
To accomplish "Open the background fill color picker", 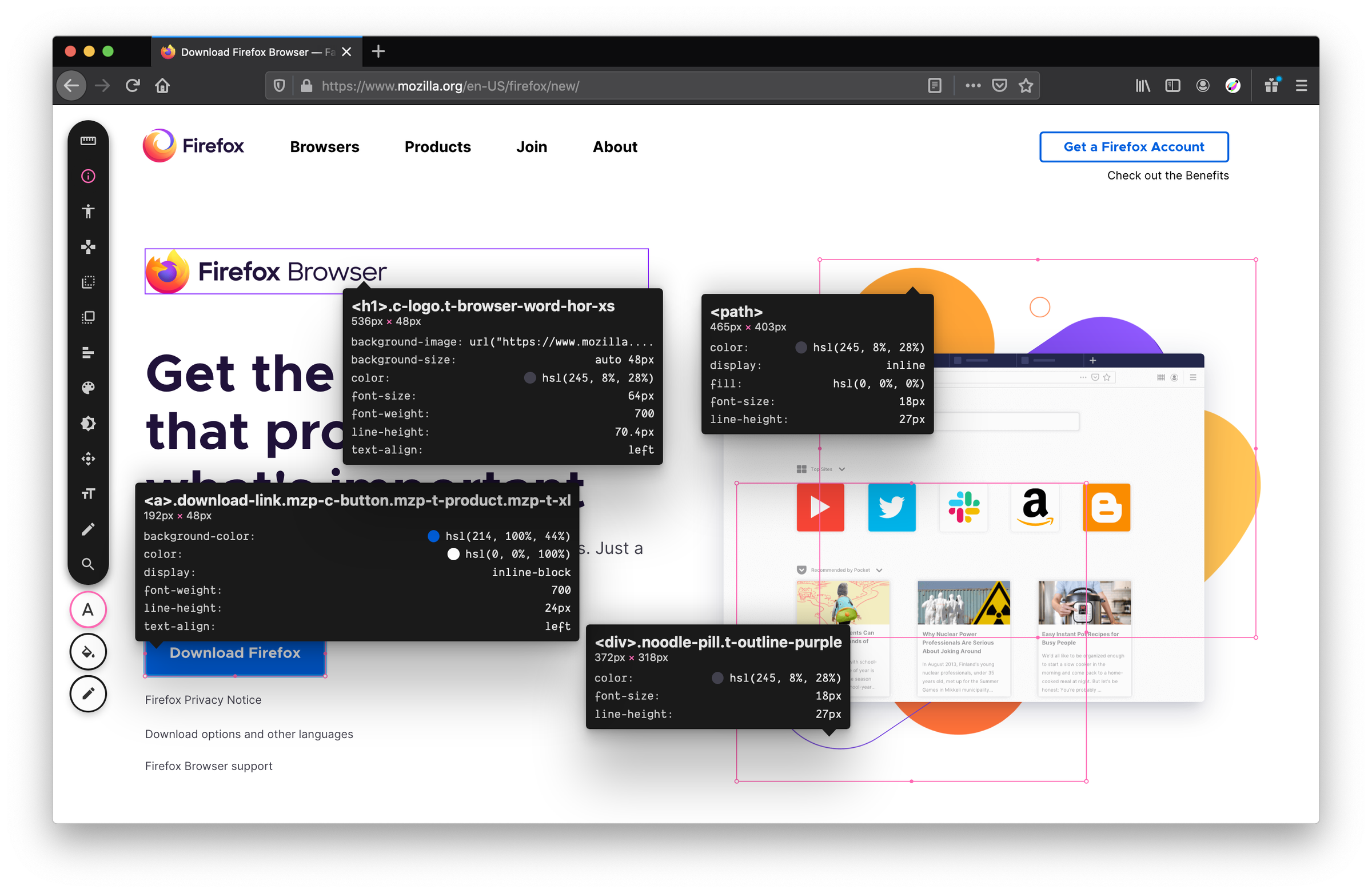I will [x=88, y=652].
